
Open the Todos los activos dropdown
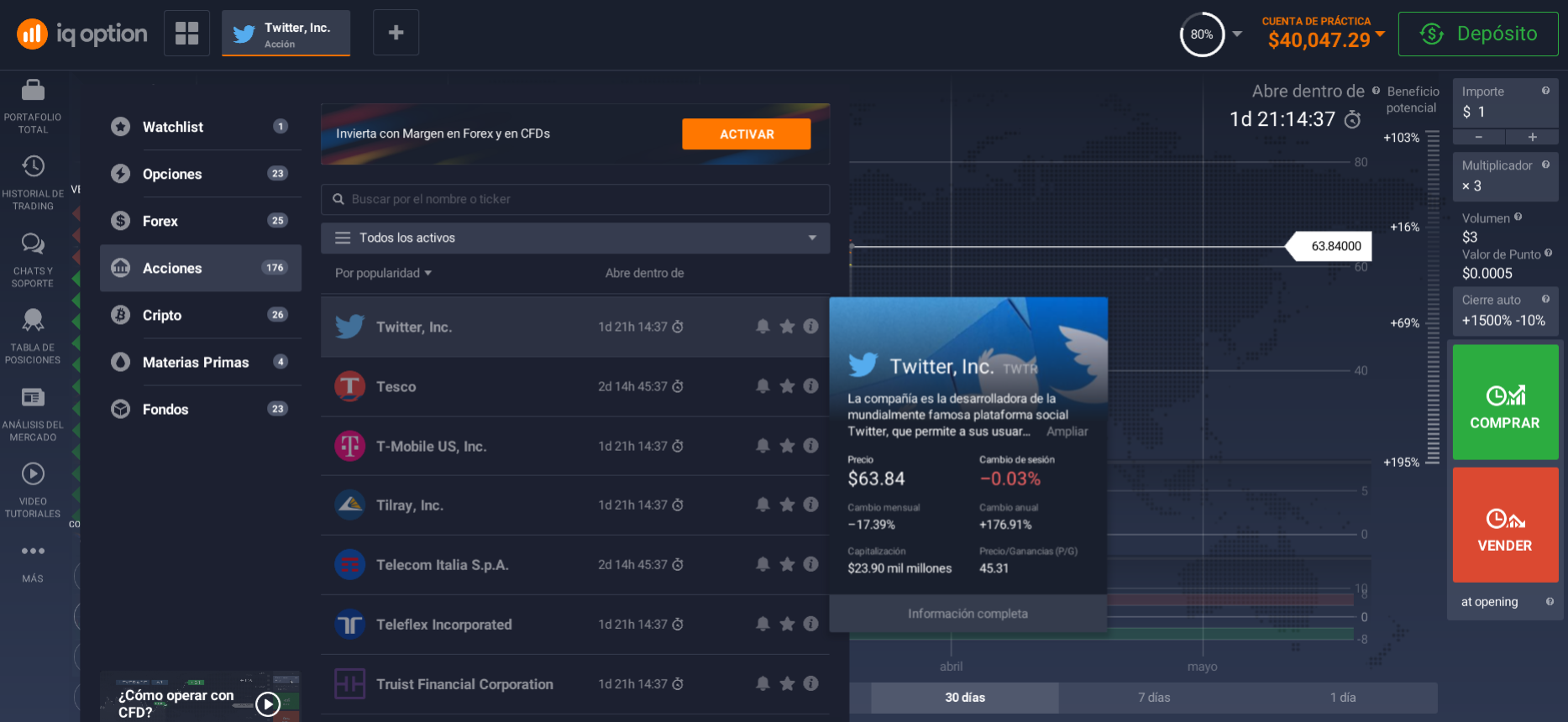click(575, 238)
